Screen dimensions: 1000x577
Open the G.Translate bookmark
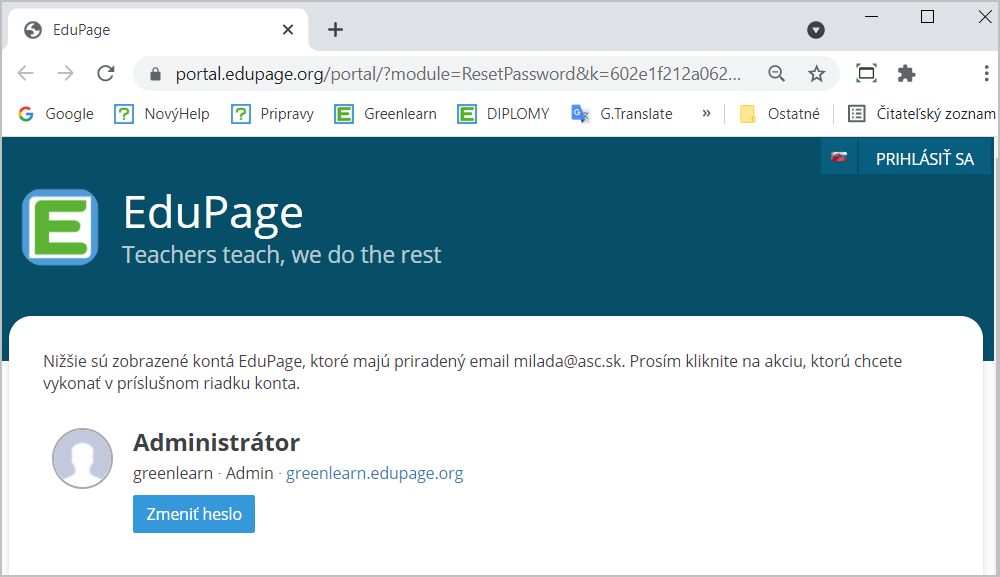point(622,114)
